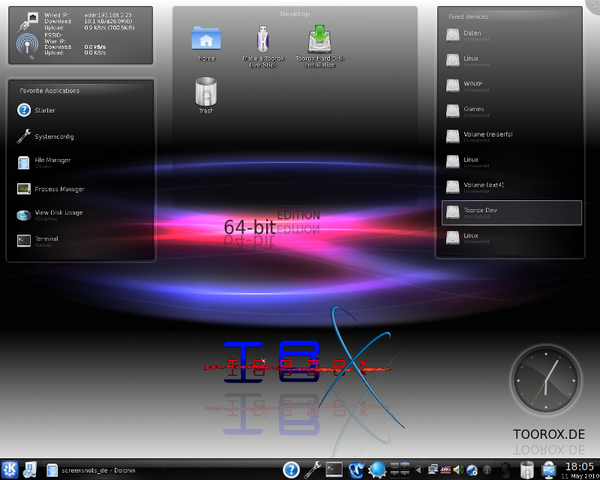
Task: Click the wrench icon in the taskbar
Action: point(312,469)
